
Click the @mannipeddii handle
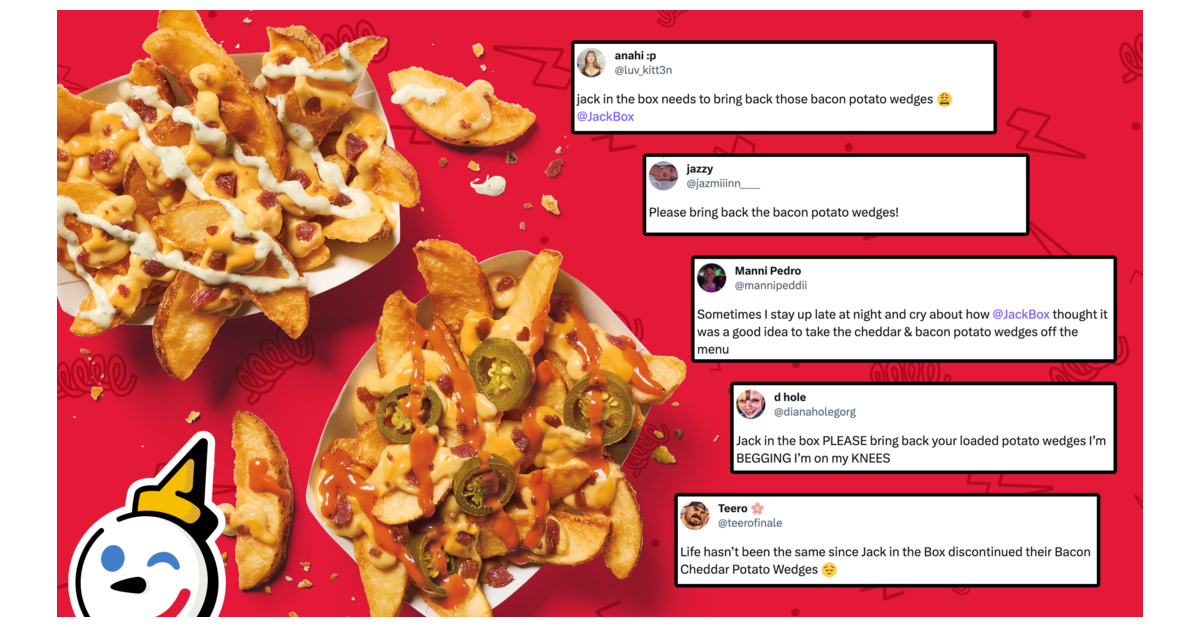771,285
